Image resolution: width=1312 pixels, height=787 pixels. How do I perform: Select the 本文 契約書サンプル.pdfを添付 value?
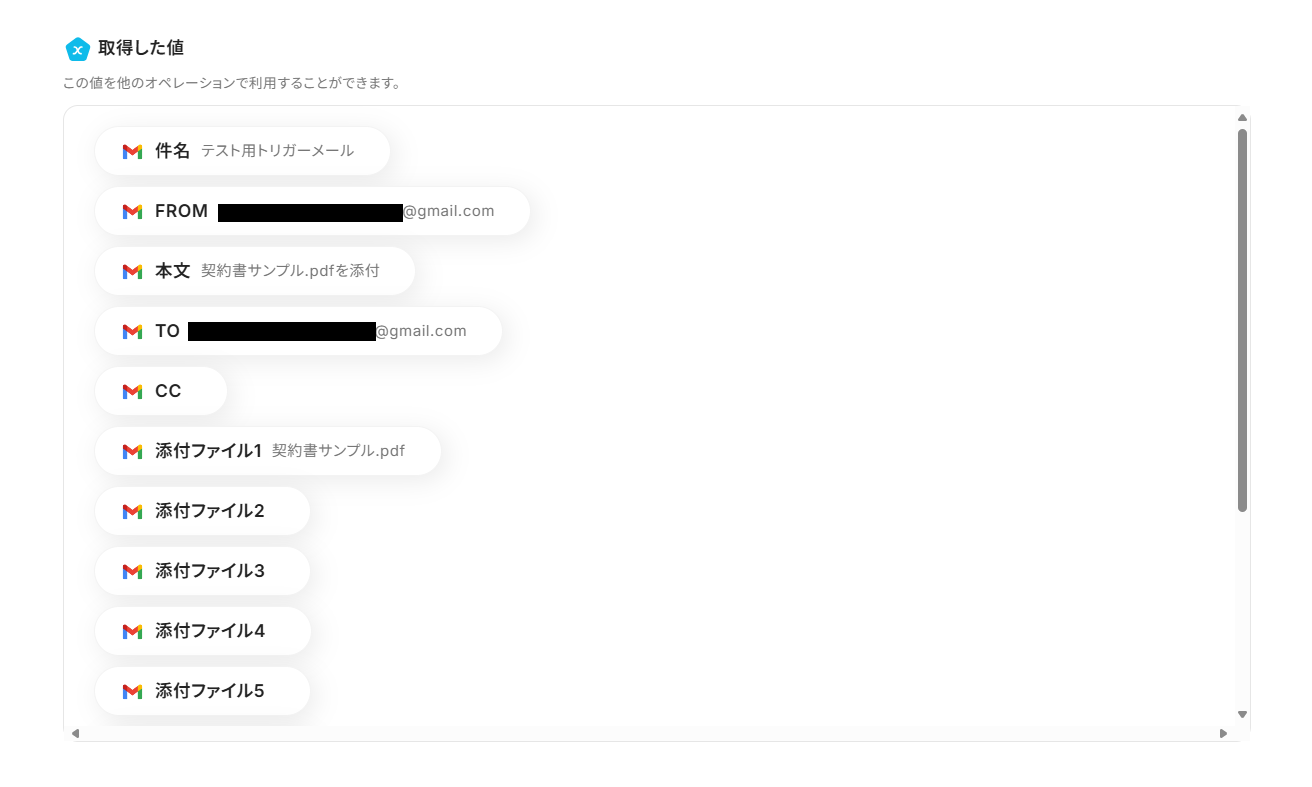(255, 271)
